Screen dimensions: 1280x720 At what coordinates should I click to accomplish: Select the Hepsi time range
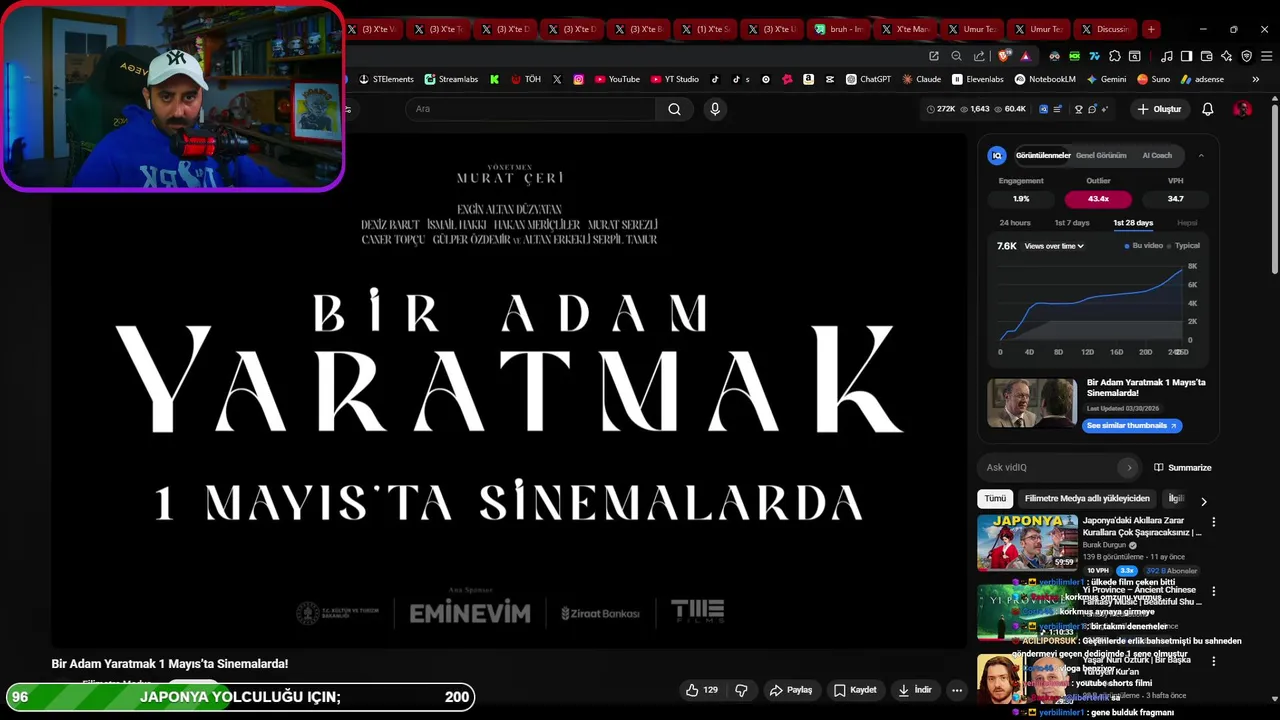coord(1187,223)
